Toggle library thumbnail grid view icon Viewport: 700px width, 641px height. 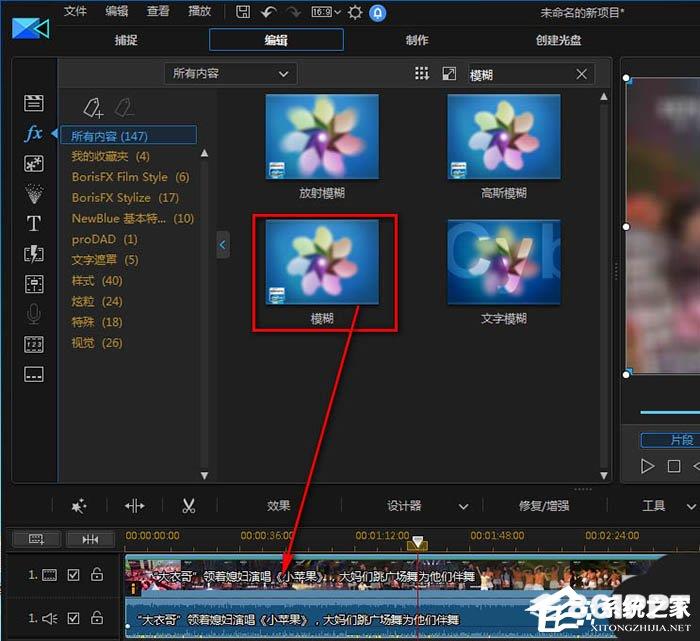coord(422,74)
